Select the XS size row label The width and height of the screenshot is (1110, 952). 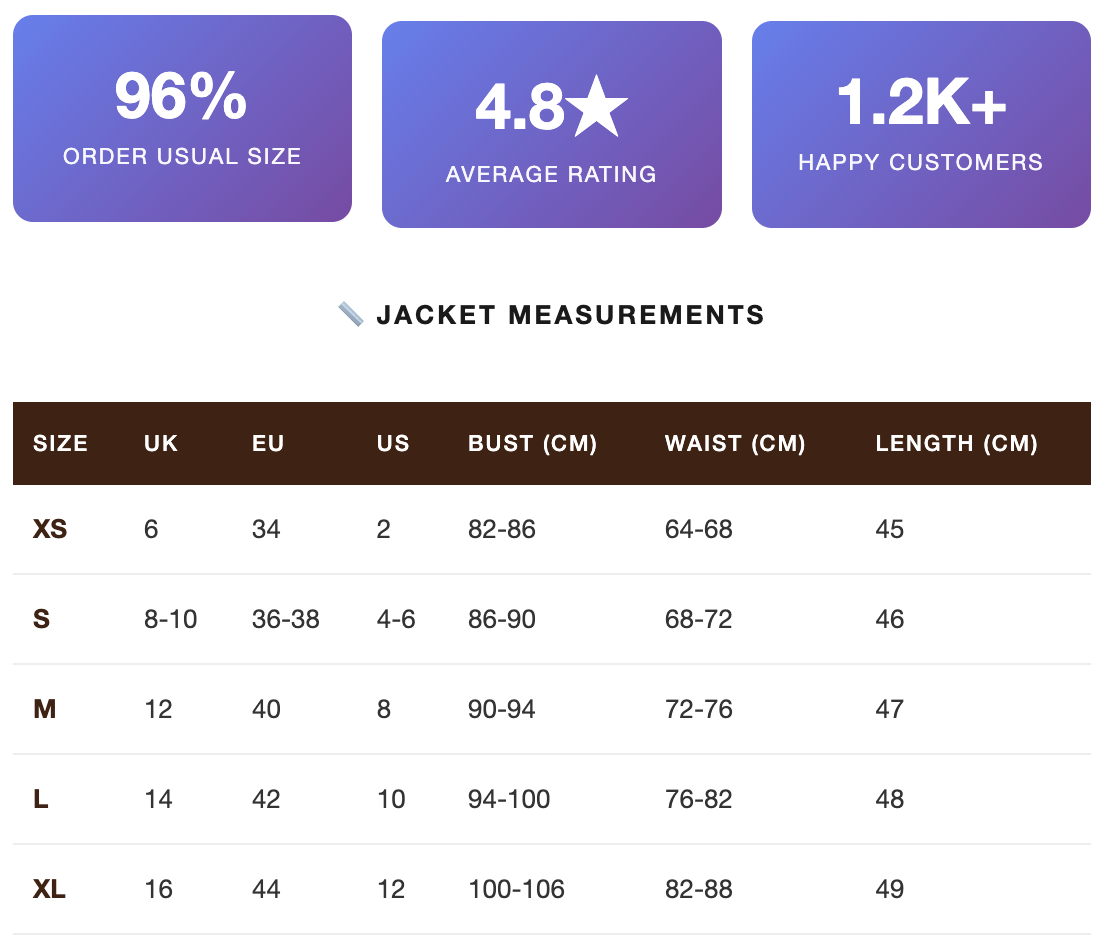pos(50,529)
